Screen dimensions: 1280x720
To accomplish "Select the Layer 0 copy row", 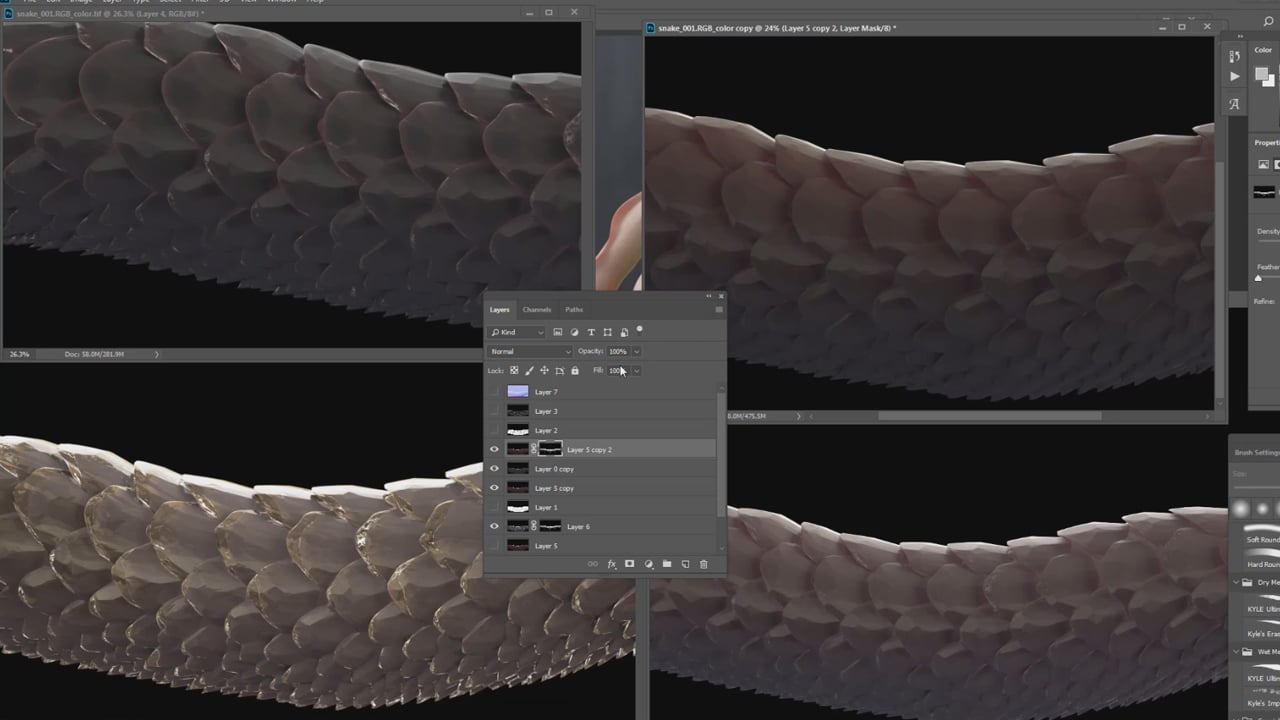I will click(601, 469).
